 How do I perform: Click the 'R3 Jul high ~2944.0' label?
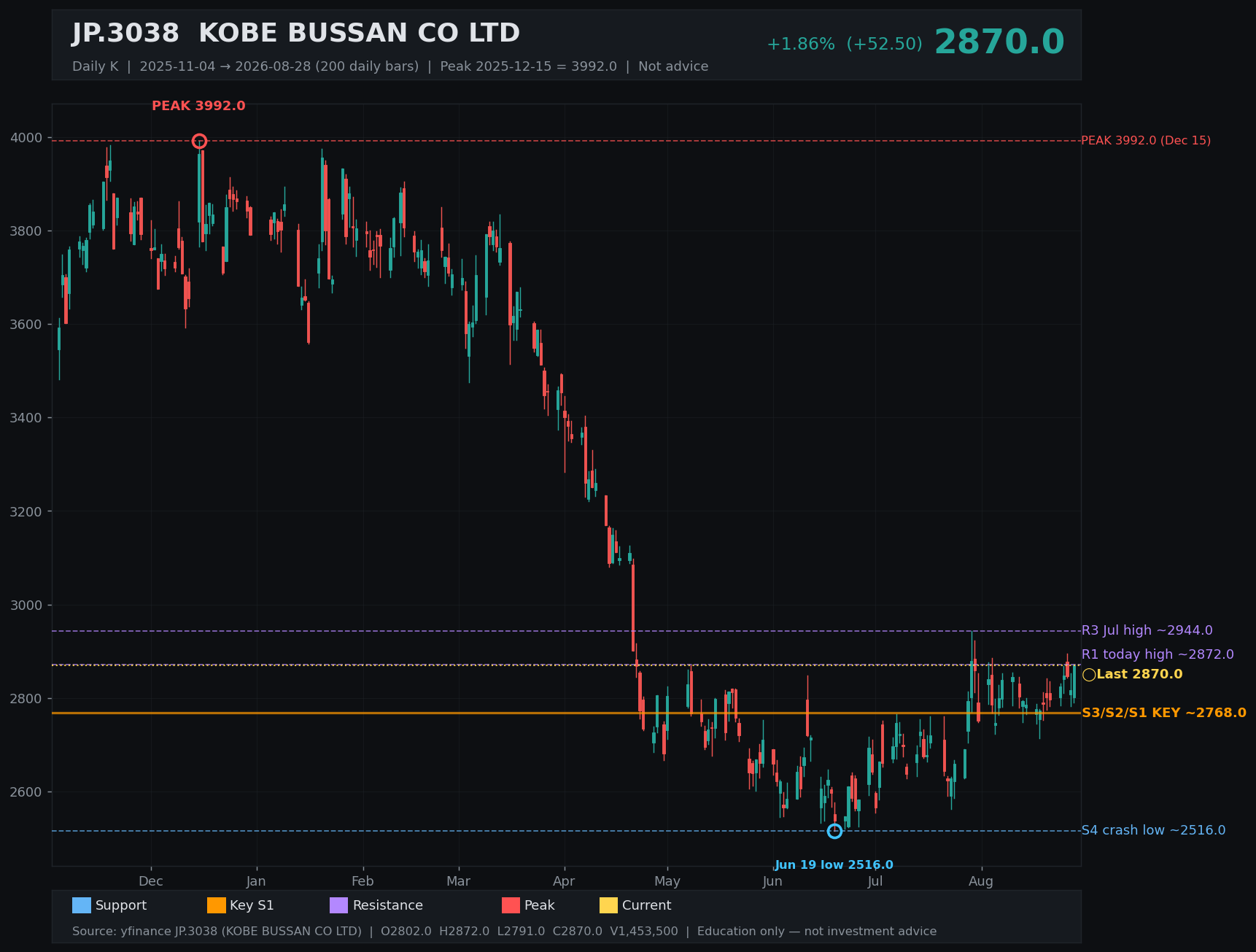tap(1147, 630)
